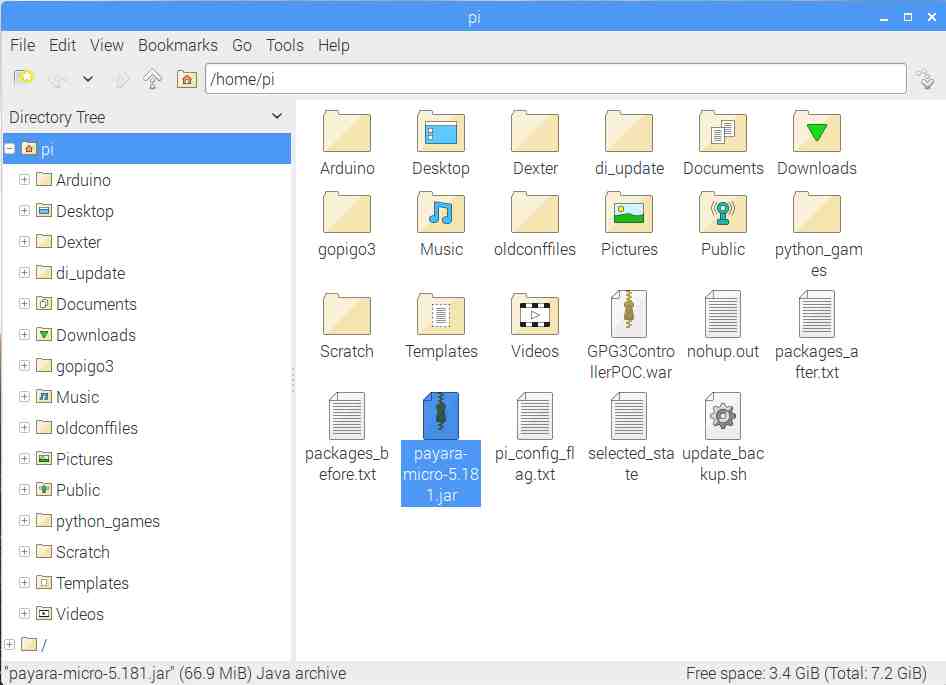946x685 pixels.
Task: Open the Tools menu
Action: tap(285, 45)
